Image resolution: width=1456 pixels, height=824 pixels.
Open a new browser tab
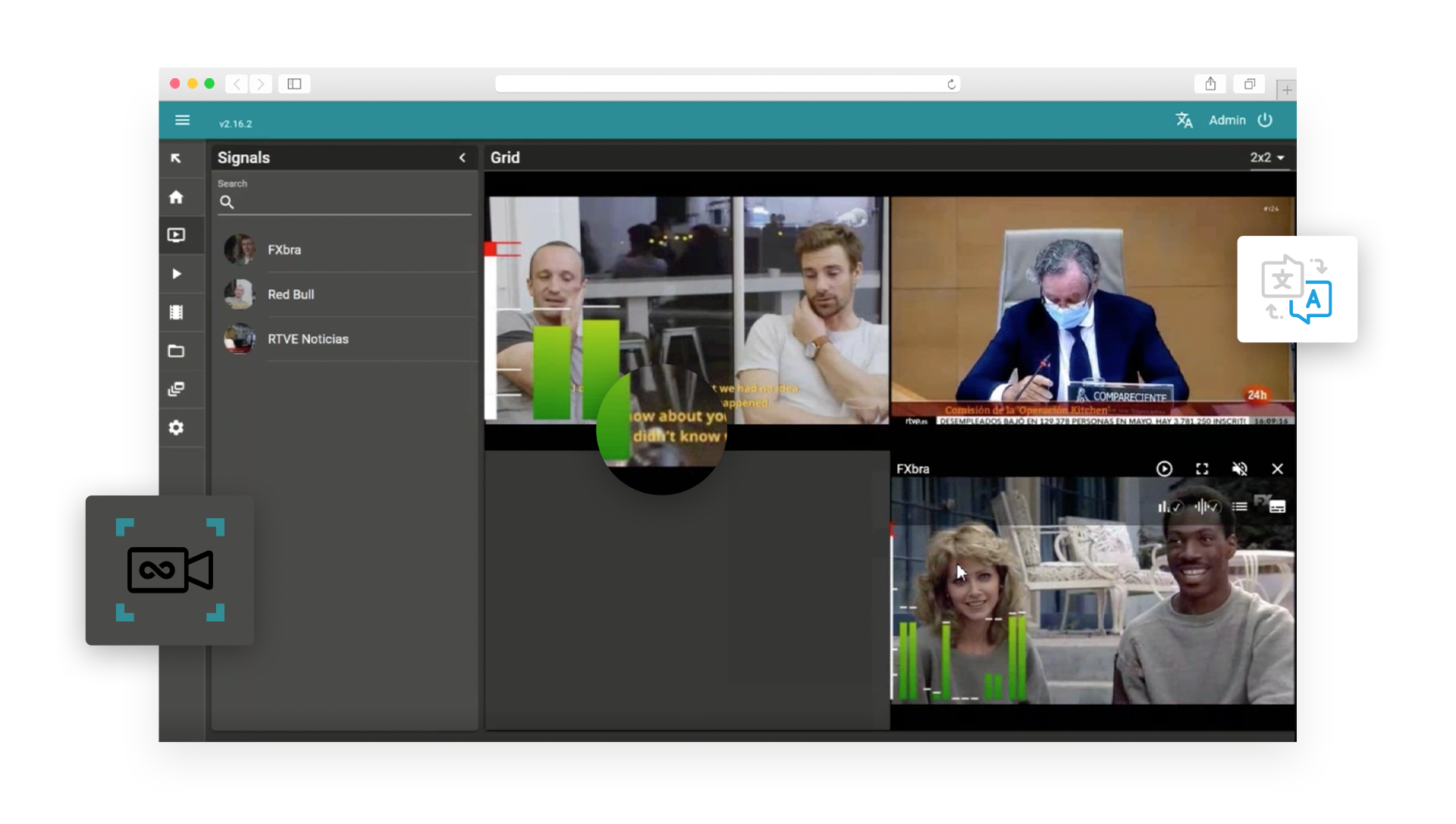point(1286,90)
